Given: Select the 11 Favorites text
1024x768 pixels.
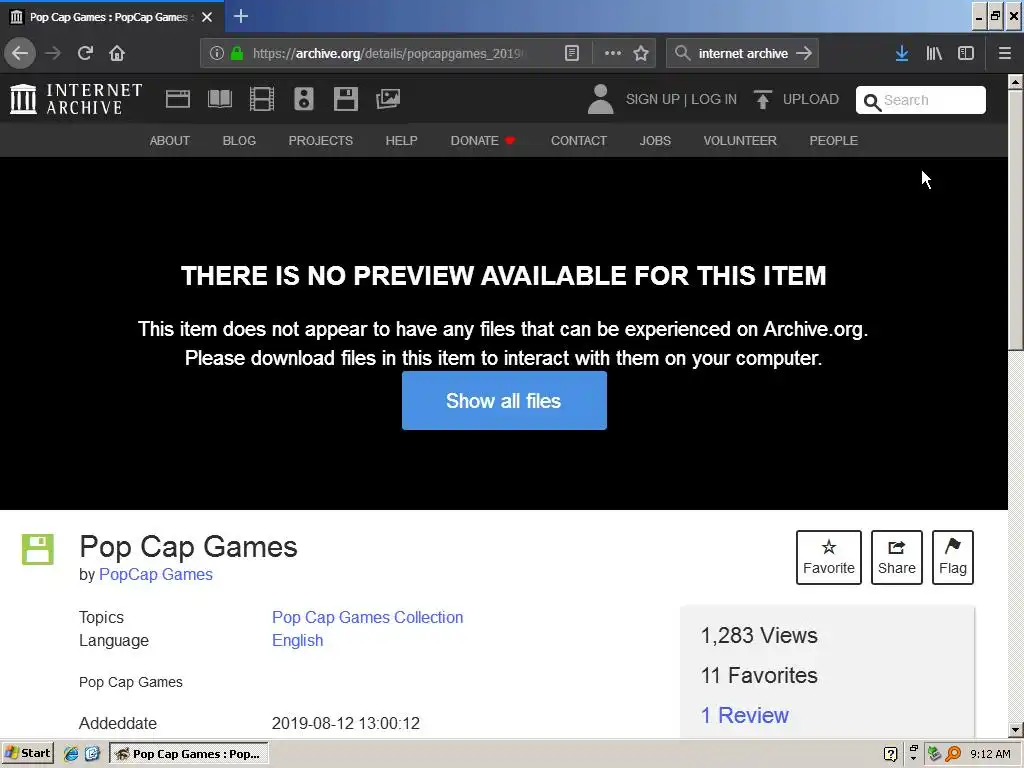Looking at the screenshot, I should [x=759, y=675].
